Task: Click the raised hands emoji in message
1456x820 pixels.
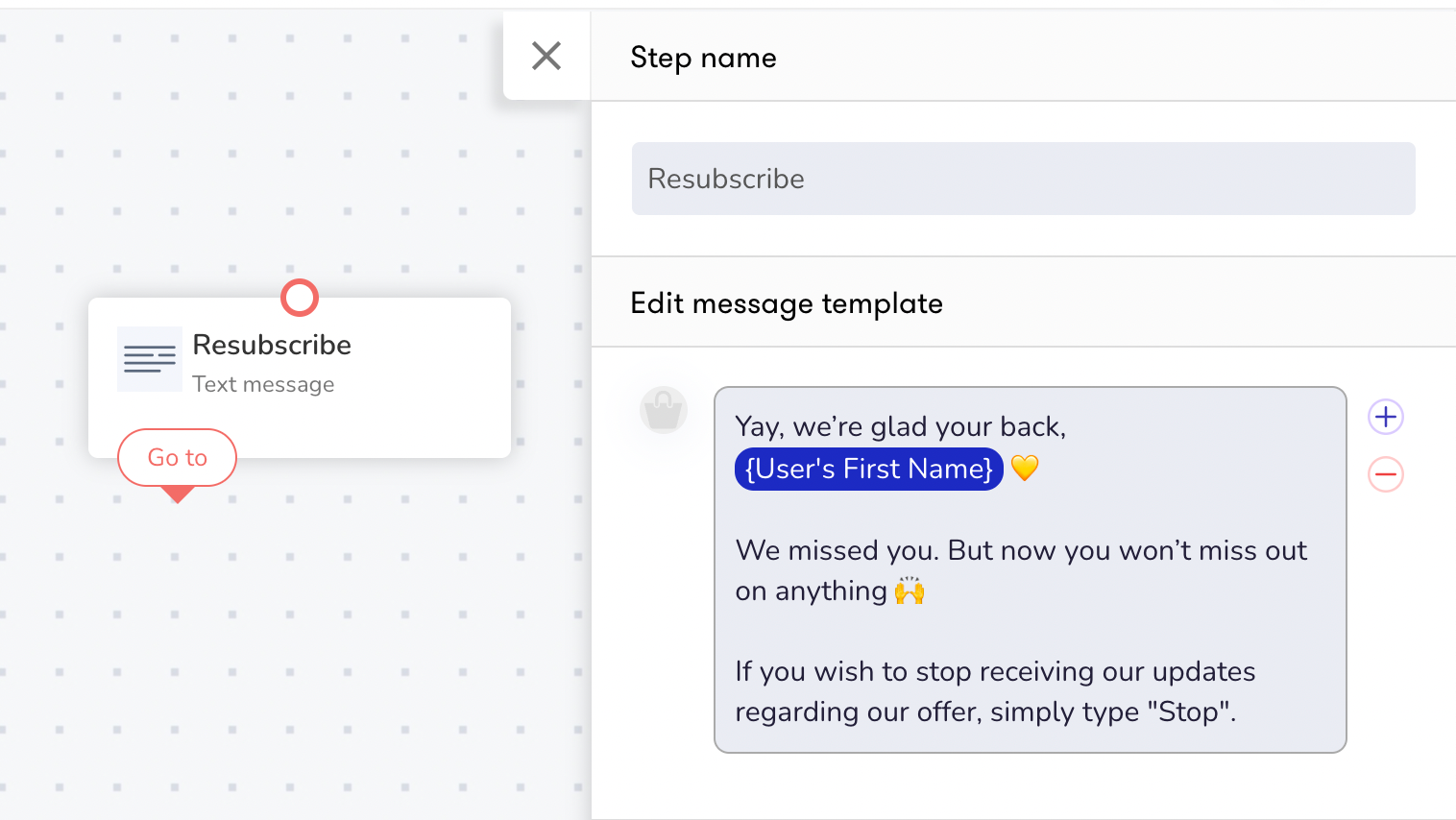Action: pos(910,591)
